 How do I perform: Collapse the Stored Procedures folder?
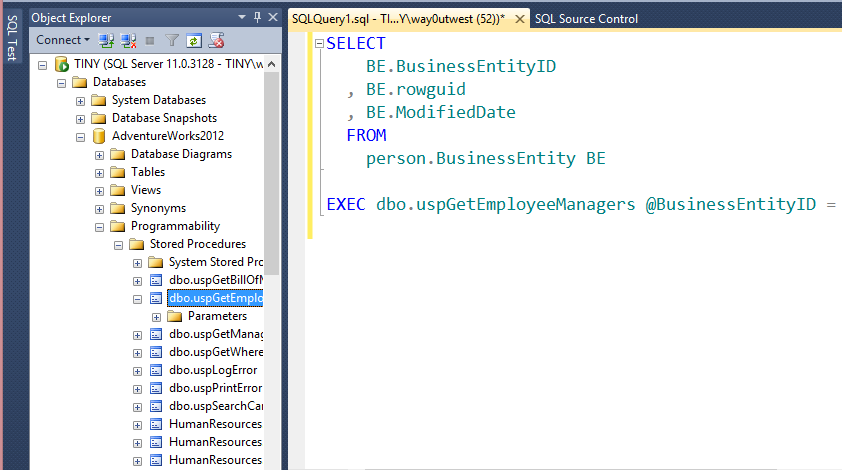click(119, 245)
